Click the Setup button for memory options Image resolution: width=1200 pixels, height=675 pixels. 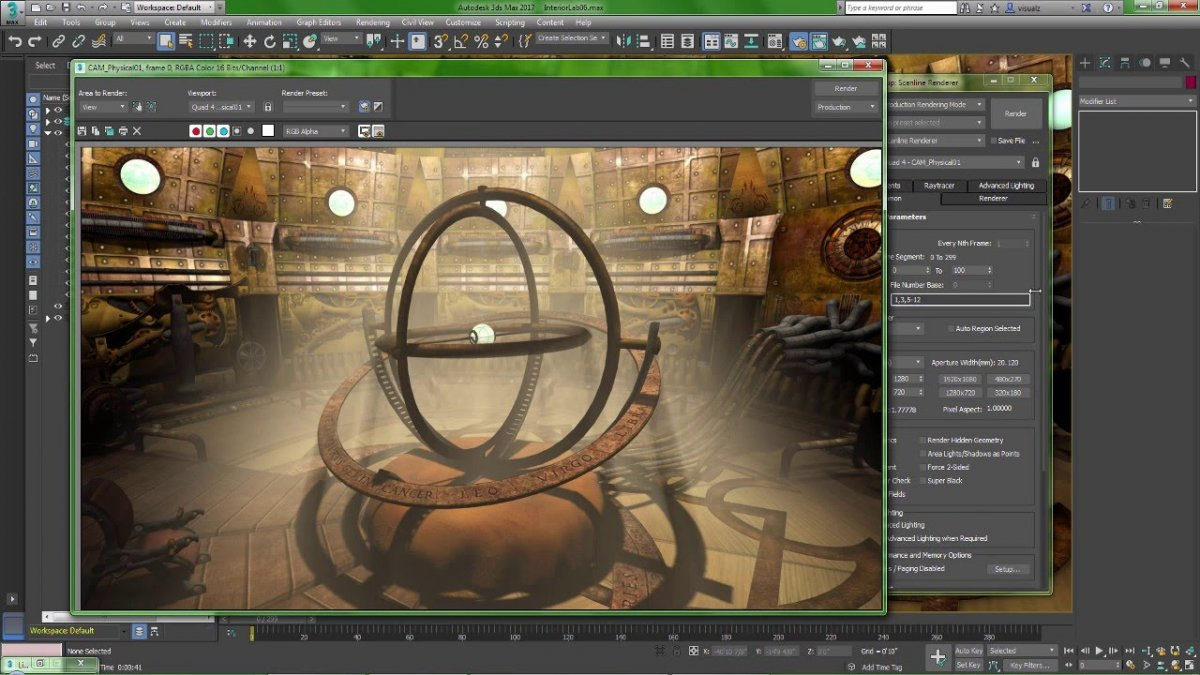[1009, 568]
